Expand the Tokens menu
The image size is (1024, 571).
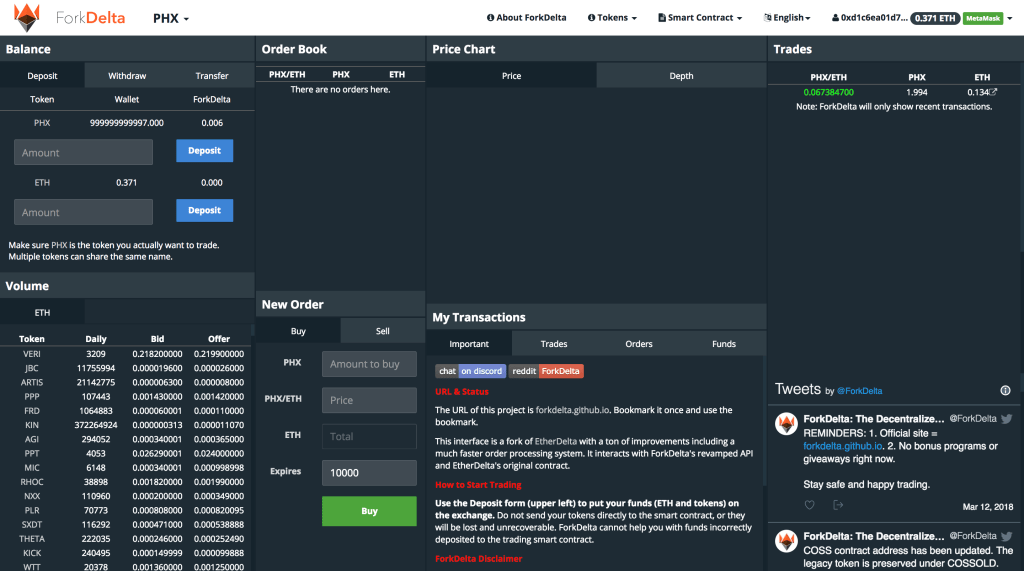click(612, 18)
